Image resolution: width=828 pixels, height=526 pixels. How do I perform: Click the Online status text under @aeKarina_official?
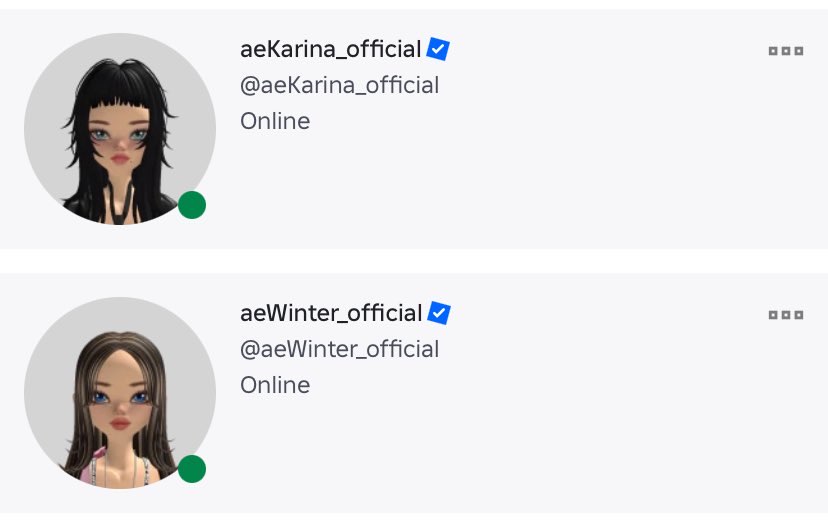[x=275, y=121]
